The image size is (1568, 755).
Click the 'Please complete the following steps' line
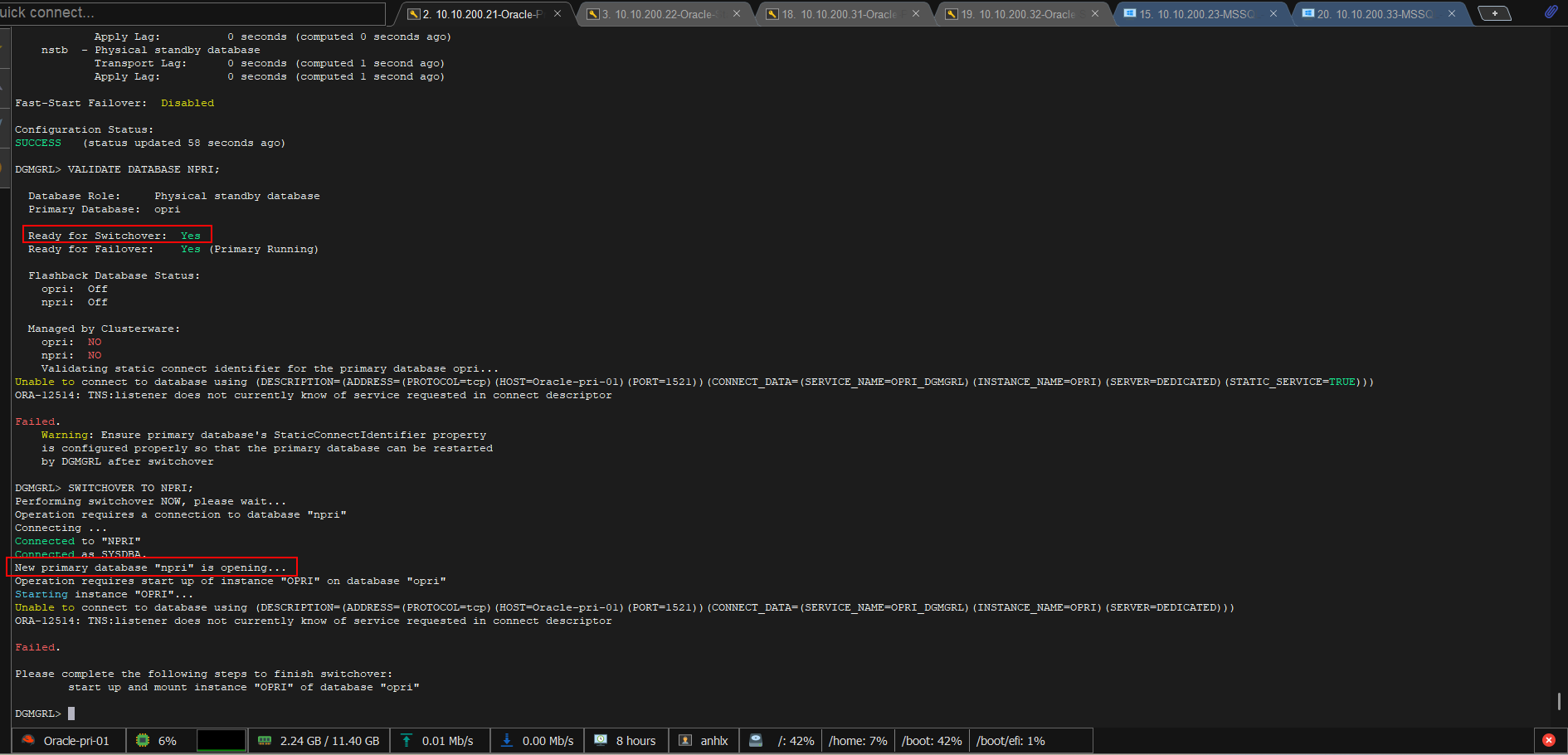click(x=204, y=674)
